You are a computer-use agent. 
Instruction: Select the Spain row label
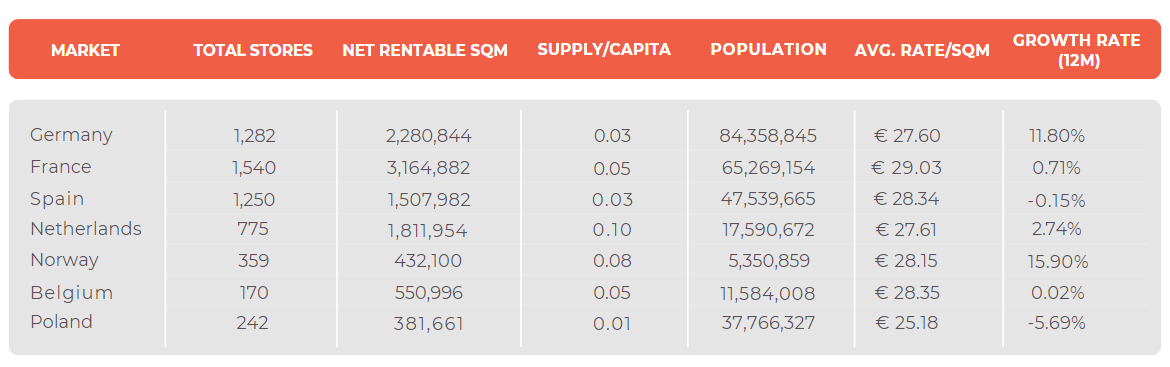click(57, 199)
